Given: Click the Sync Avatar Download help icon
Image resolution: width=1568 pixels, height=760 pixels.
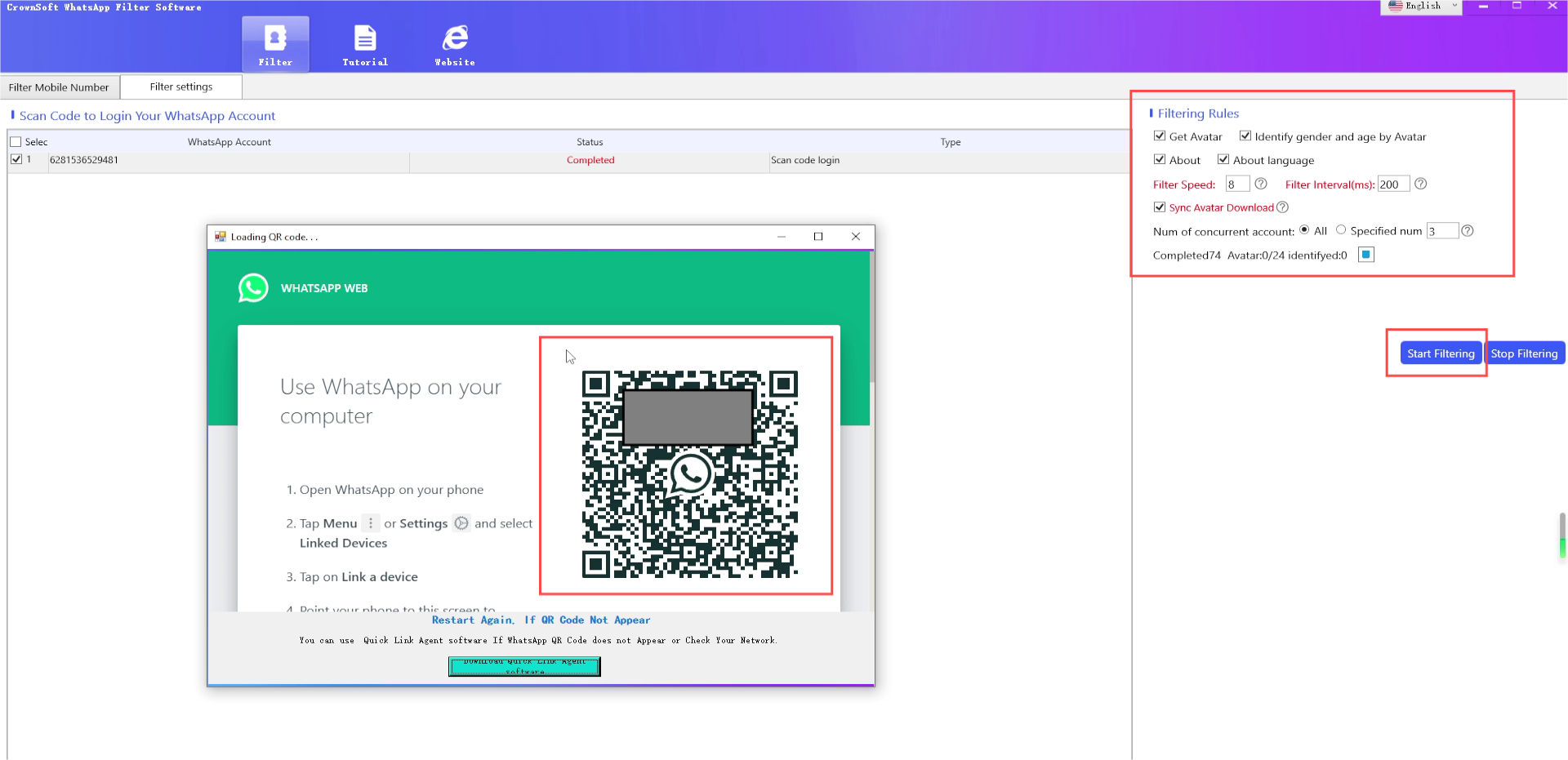Looking at the screenshot, I should tap(1283, 207).
